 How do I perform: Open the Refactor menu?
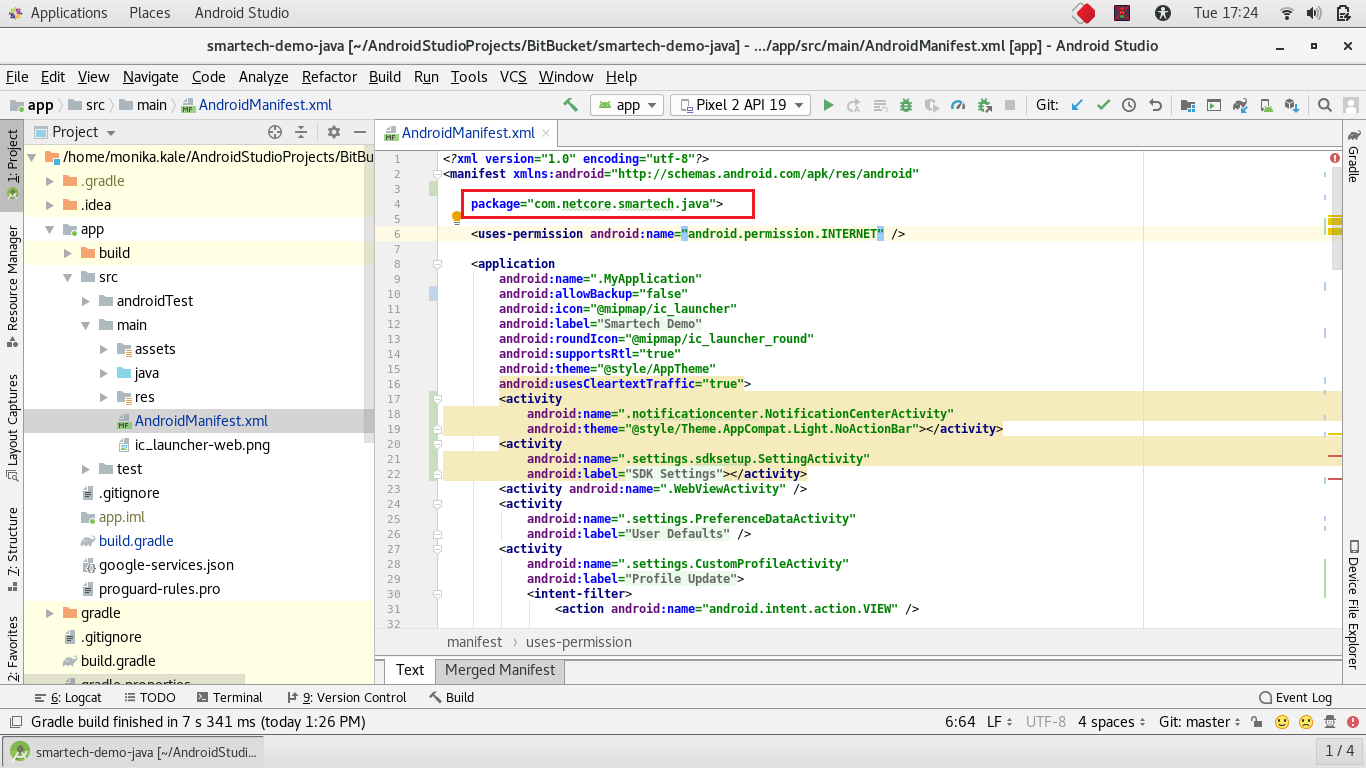[329, 77]
